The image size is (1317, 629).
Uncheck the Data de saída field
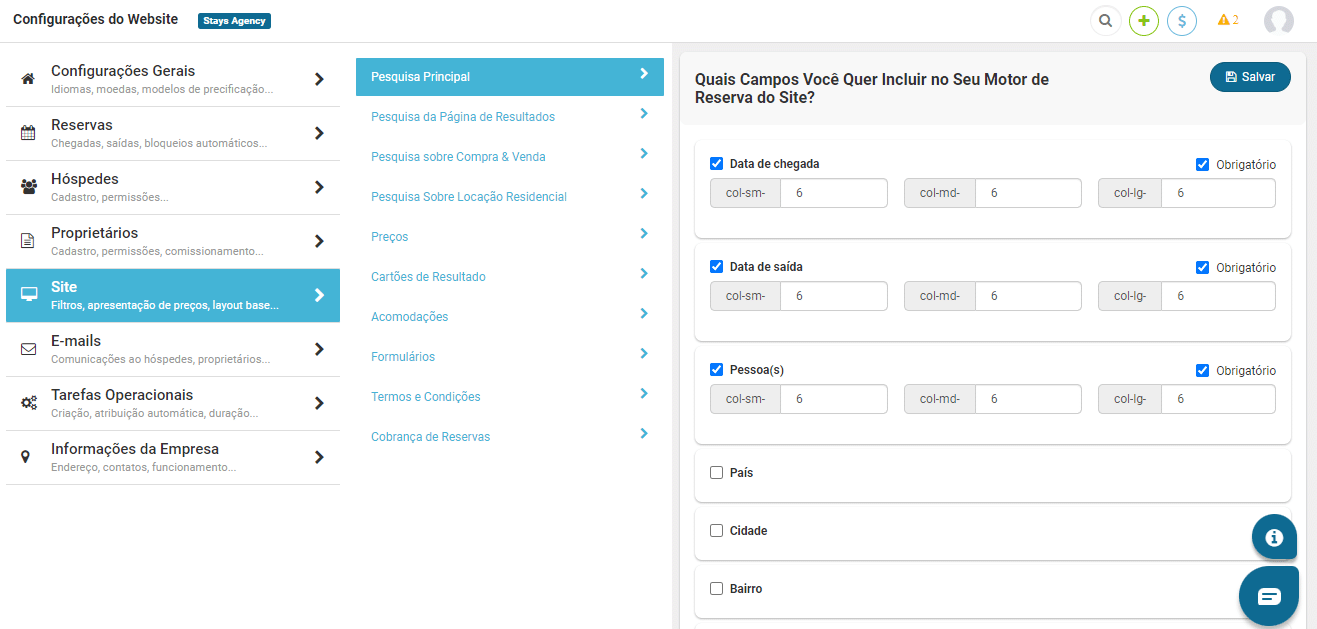coord(716,267)
